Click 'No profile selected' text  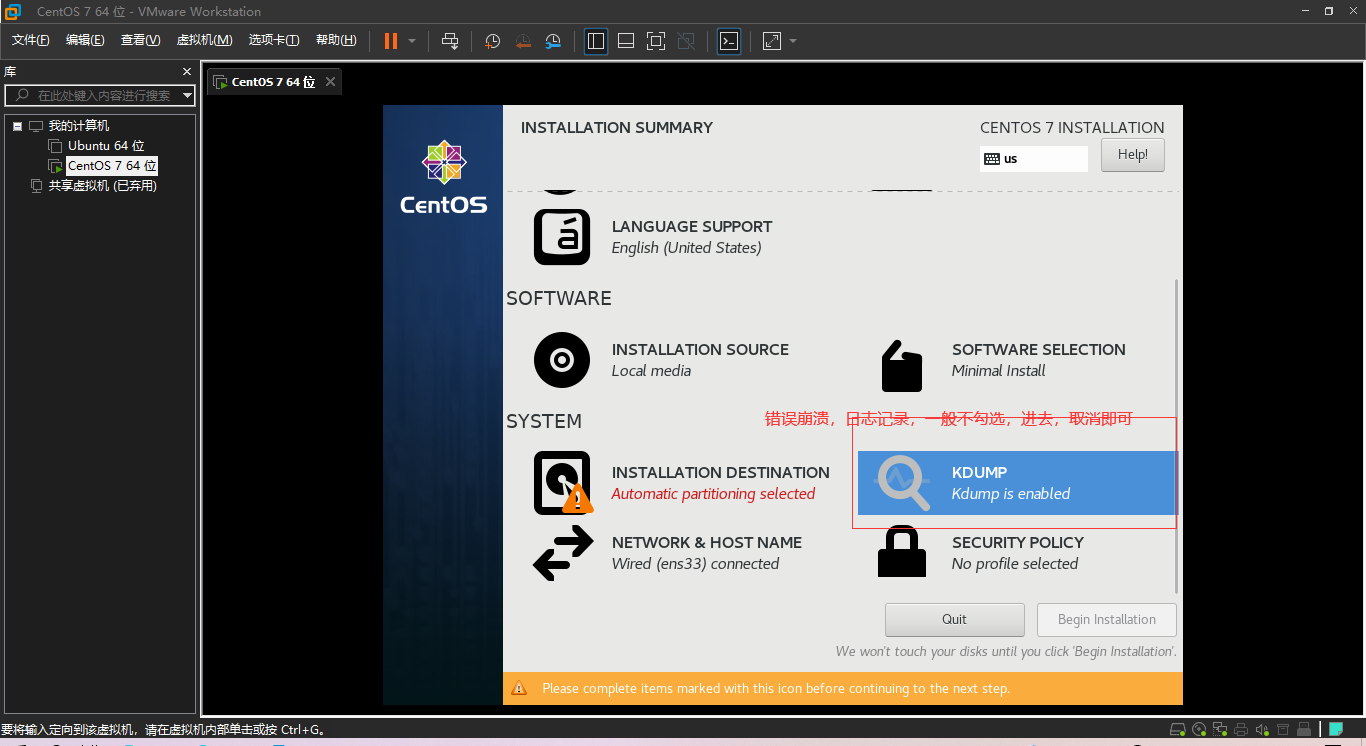[1015, 564]
